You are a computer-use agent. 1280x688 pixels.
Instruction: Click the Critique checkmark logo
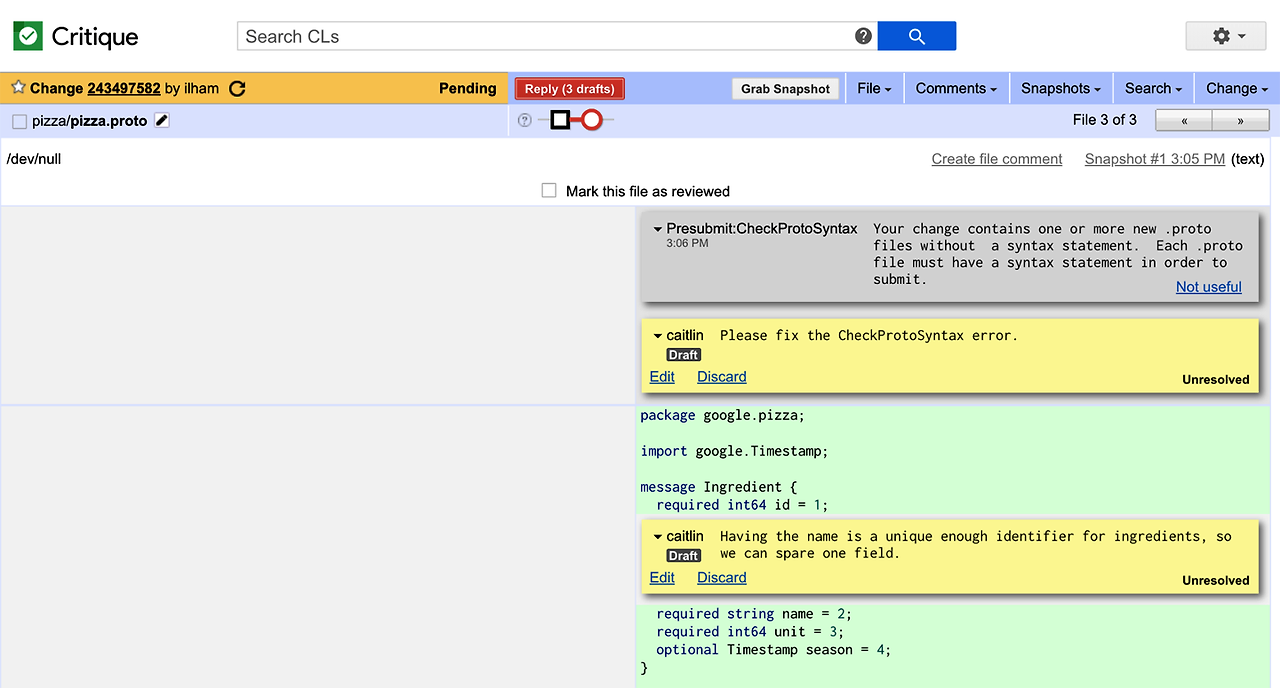tap(30, 36)
